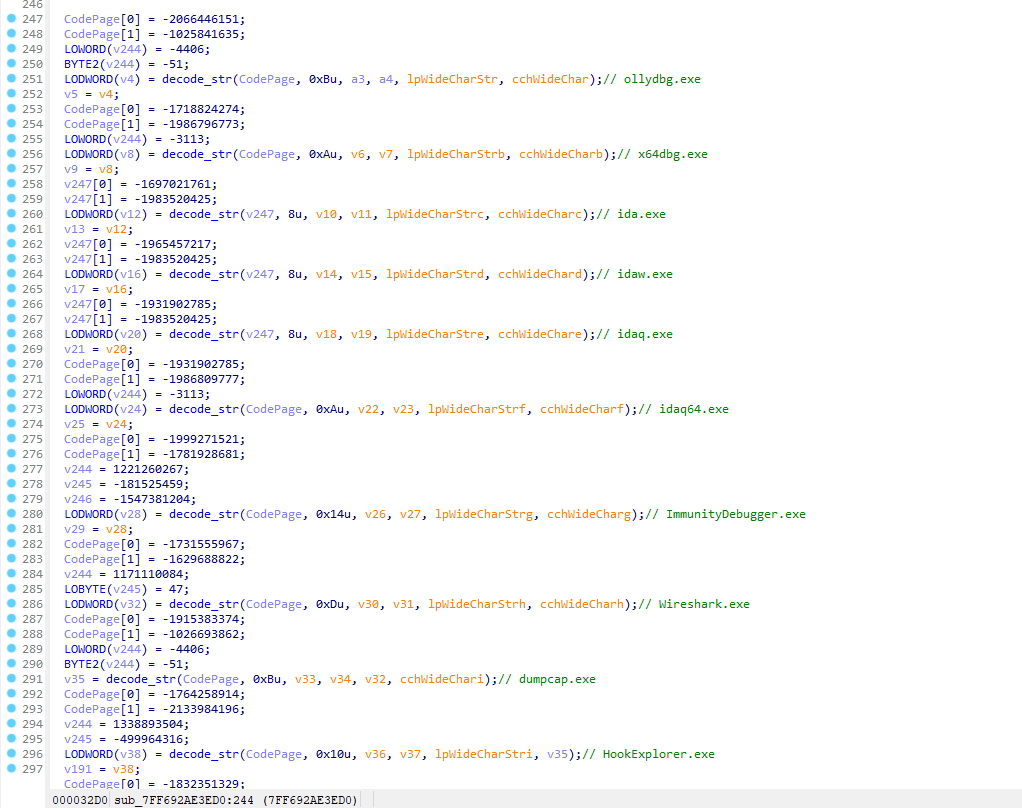This screenshot has height=808, width=1022.
Task: Click v191 assignment on line 297
Action: 78,768
